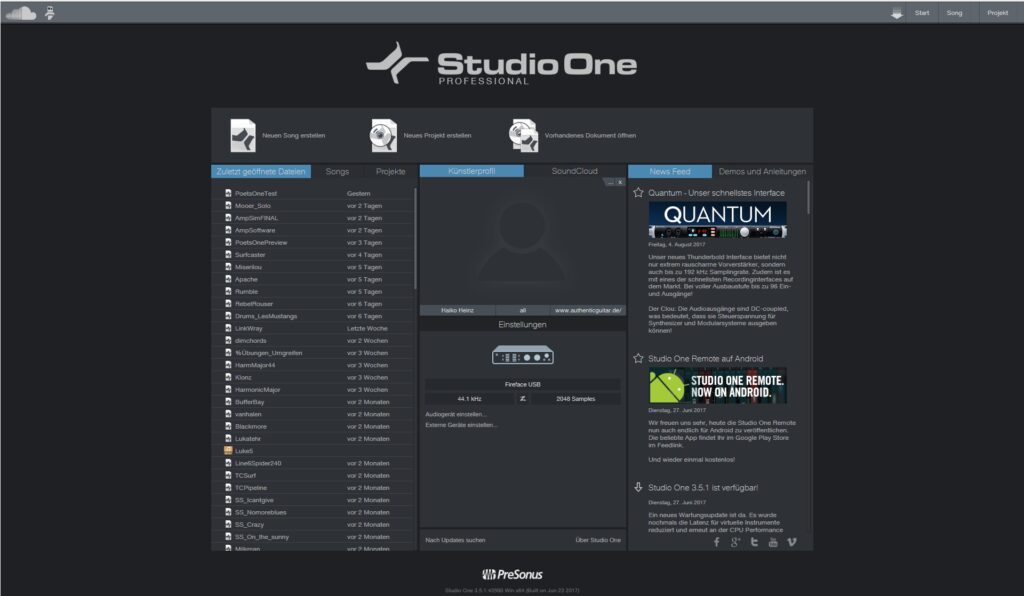Image resolution: width=1024 pixels, height=596 pixels.
Task: Select the Künstlerprofil tab
Action: click(x=472, y=171)
